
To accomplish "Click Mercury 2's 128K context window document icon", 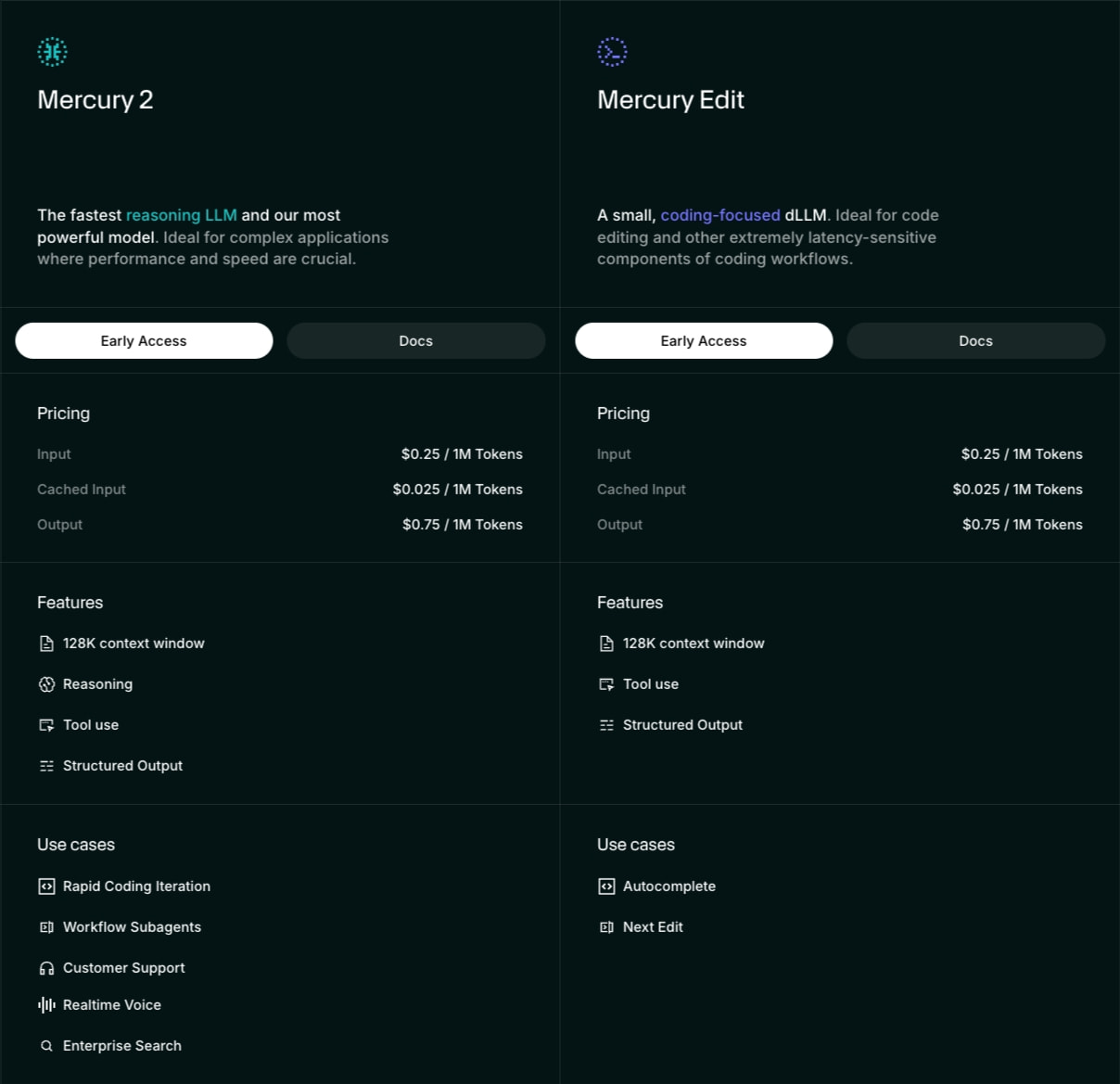I will pyautogui.click(x=46, y=644).
